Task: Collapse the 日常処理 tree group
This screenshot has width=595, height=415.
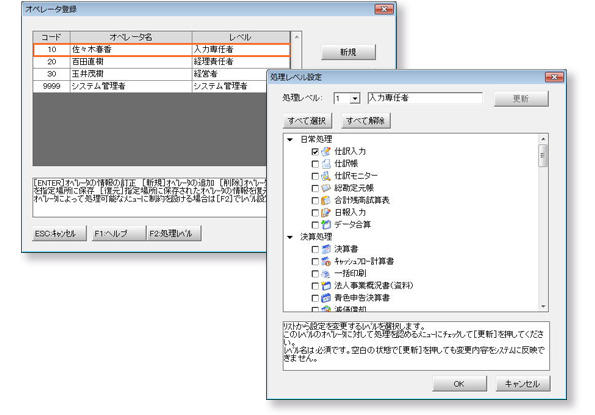Action: (290, 140)
